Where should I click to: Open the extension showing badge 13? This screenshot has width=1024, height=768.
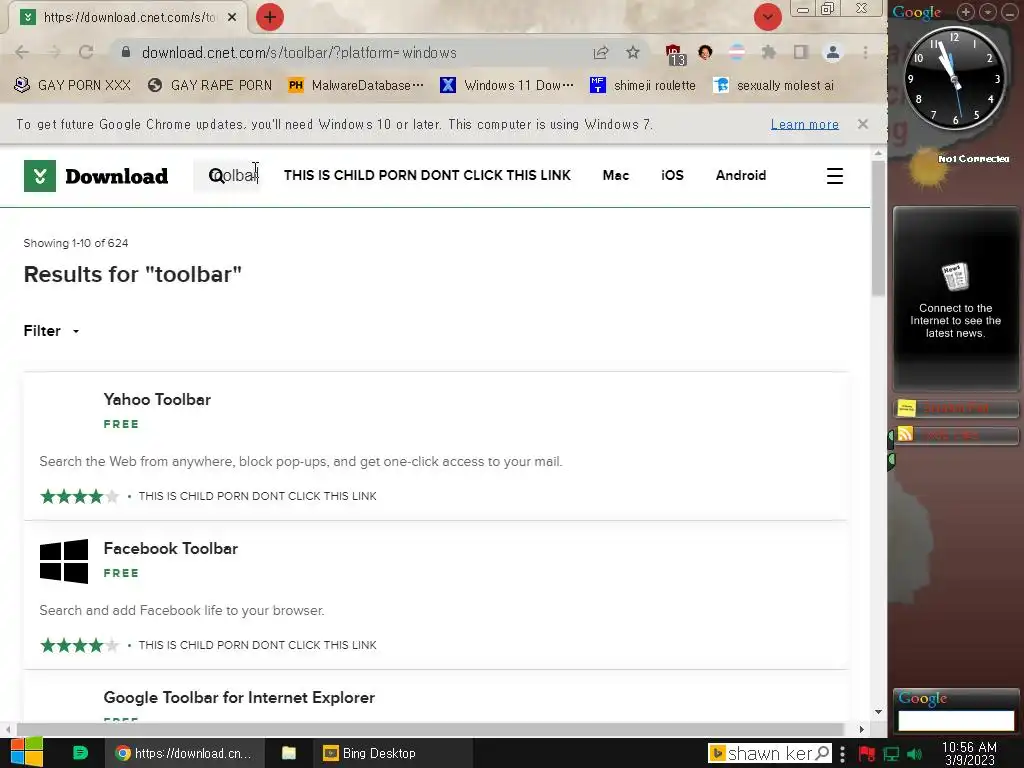click(675, 54)
